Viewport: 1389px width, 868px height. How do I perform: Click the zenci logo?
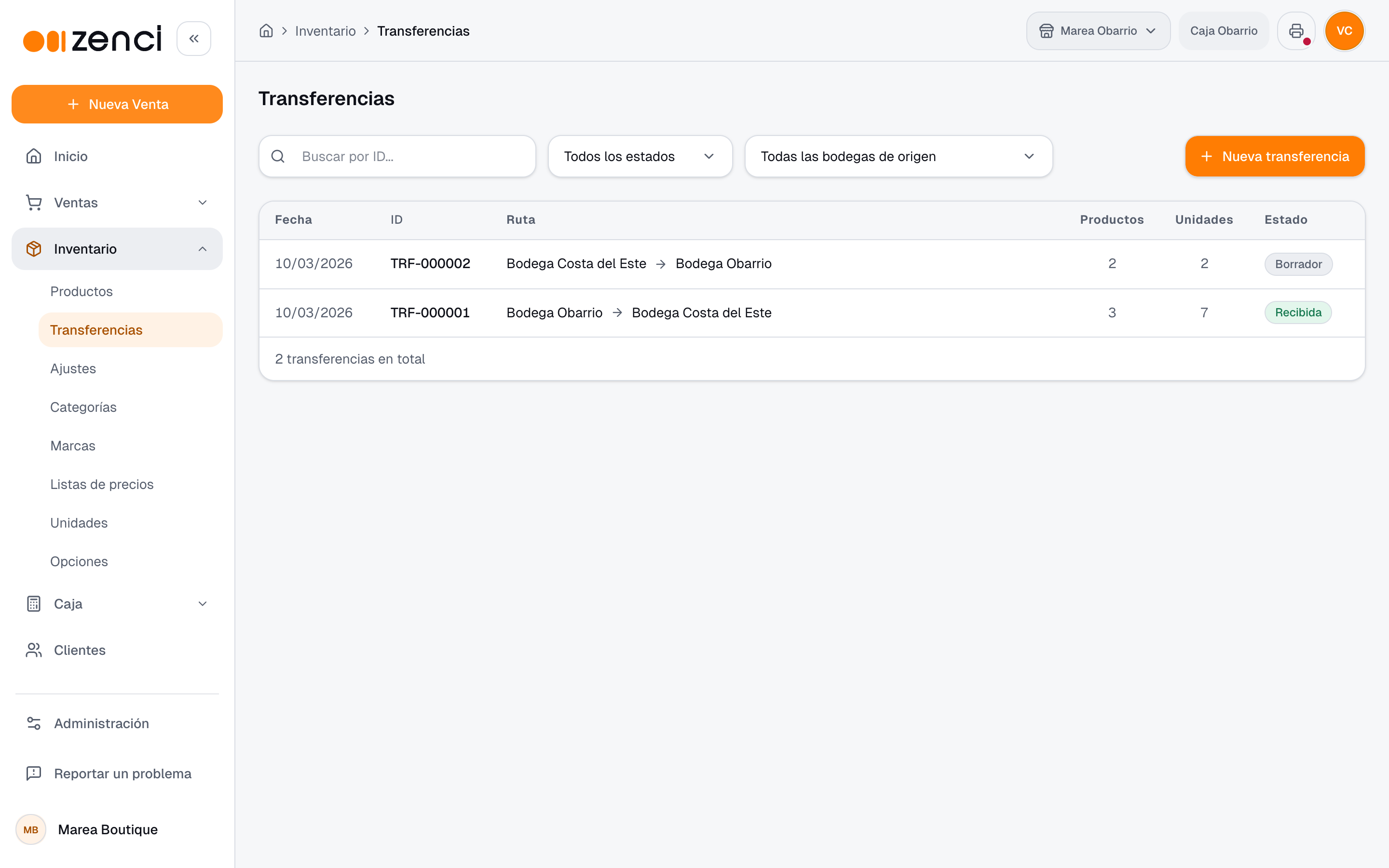pos(93,39)
